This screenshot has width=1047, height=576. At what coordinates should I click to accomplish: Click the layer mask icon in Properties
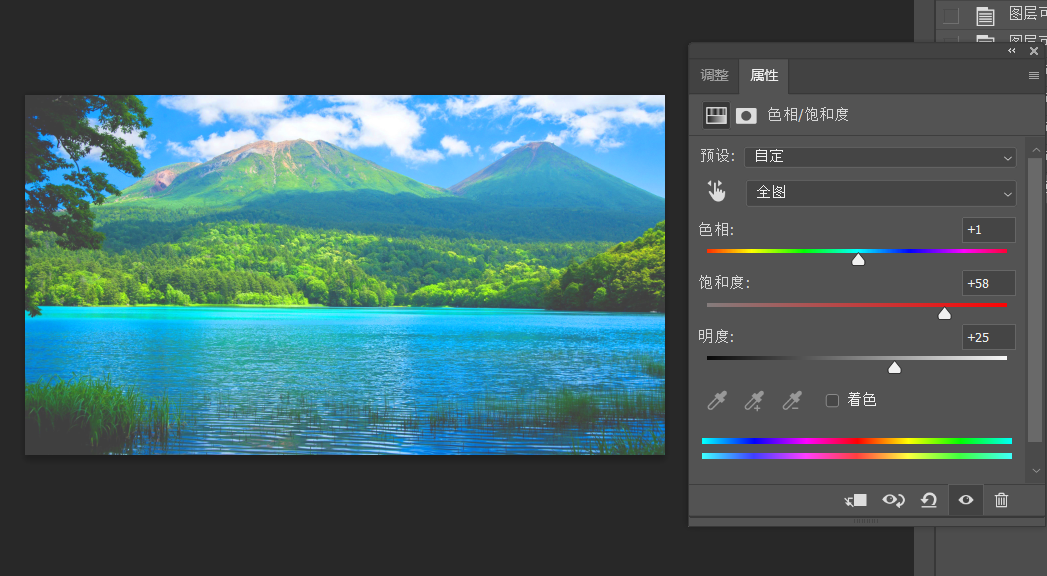(x=746, y=116)
